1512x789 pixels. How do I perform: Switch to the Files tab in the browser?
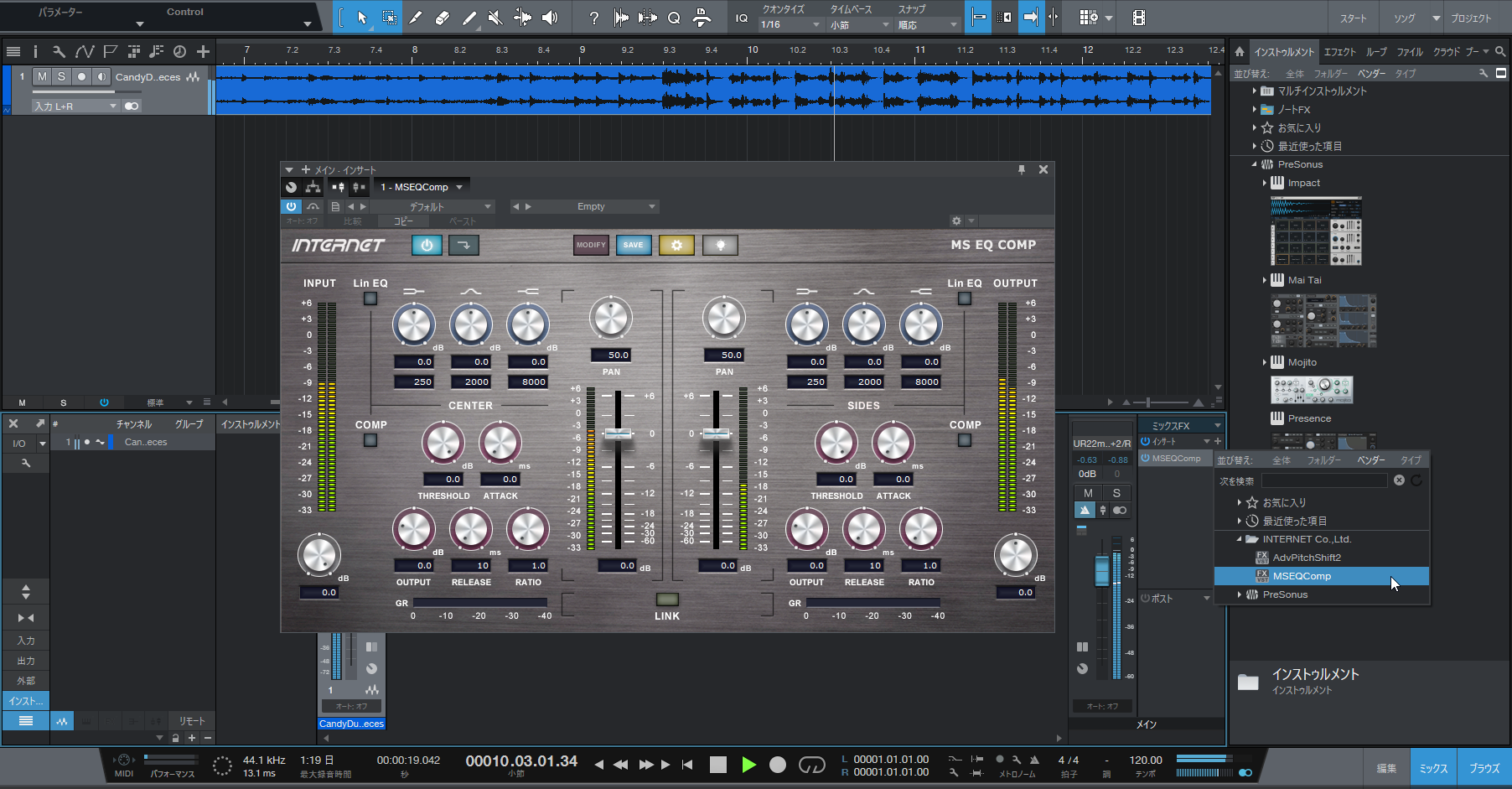click(1410, 52)
